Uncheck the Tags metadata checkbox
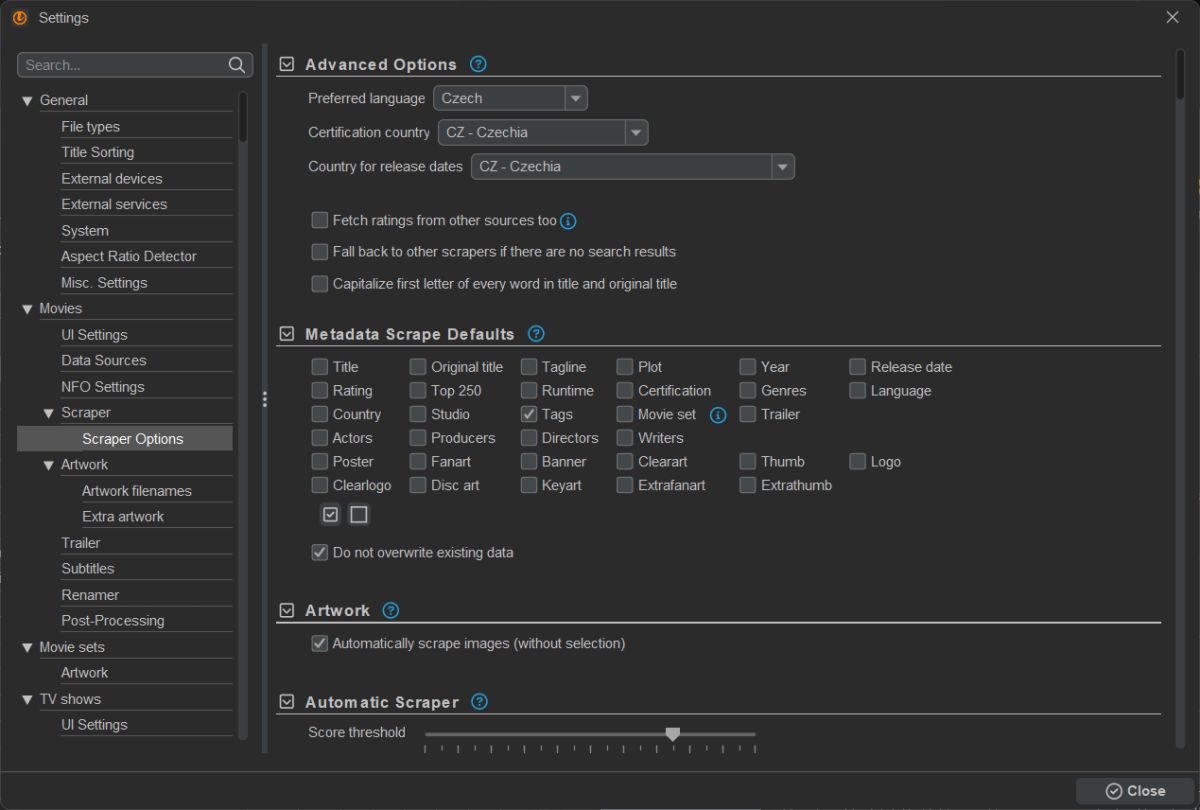This screenshot has height=810, width=1200. (x=529, y=414)
